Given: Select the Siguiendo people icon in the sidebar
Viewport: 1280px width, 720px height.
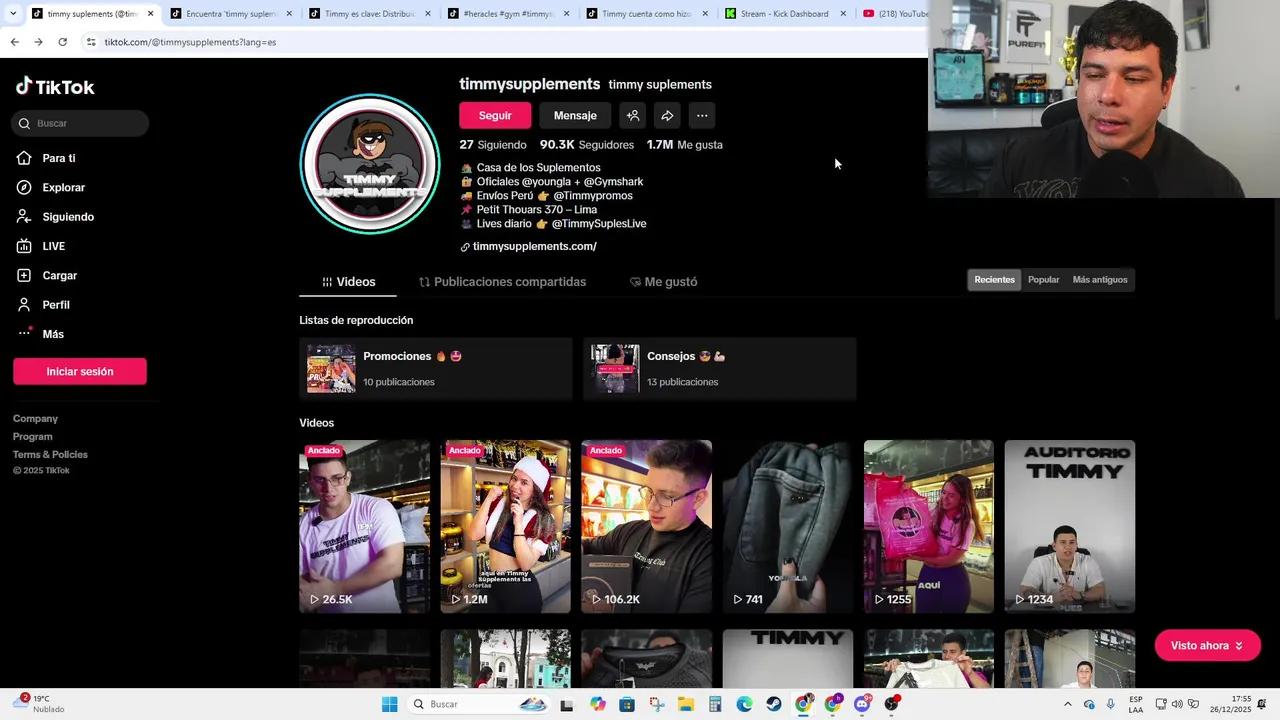Looking at the screenshot, I should point(26,217).
